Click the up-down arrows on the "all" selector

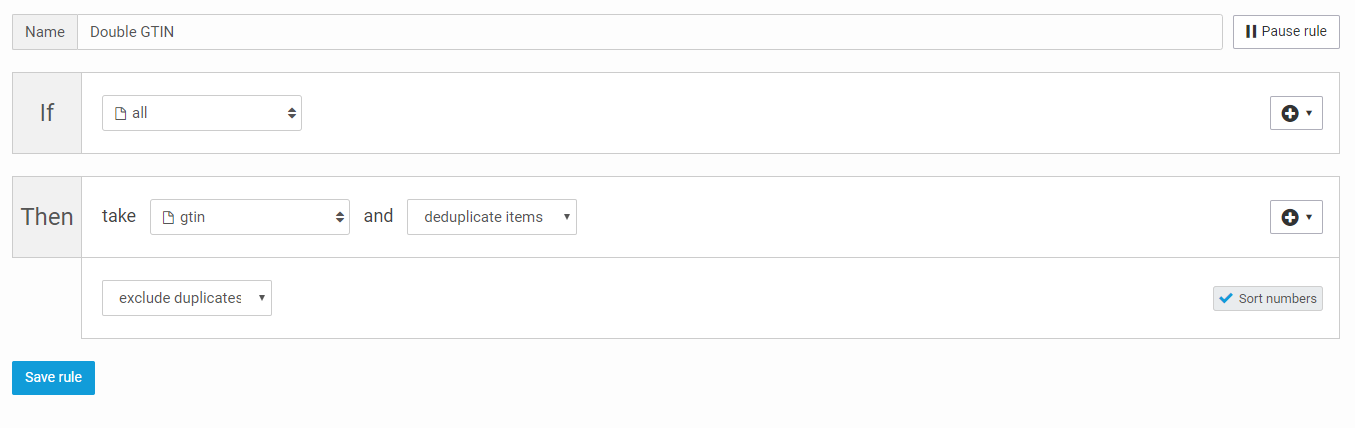click(x=291, y=113)
